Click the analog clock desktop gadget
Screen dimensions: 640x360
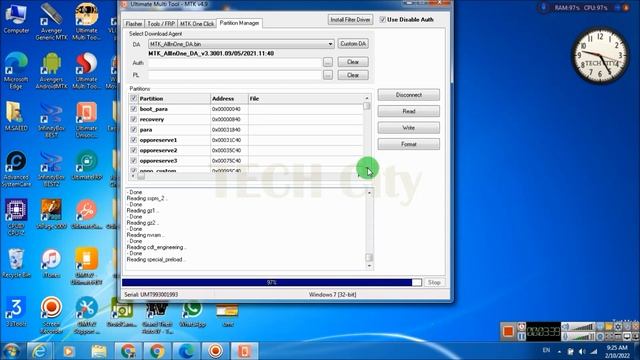600,56
